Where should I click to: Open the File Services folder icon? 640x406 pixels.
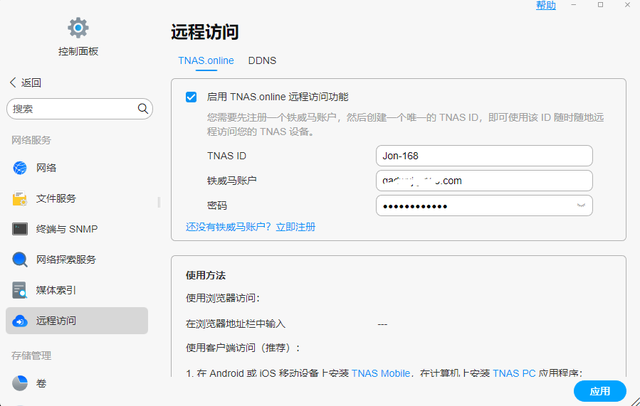tap(20, 198)
